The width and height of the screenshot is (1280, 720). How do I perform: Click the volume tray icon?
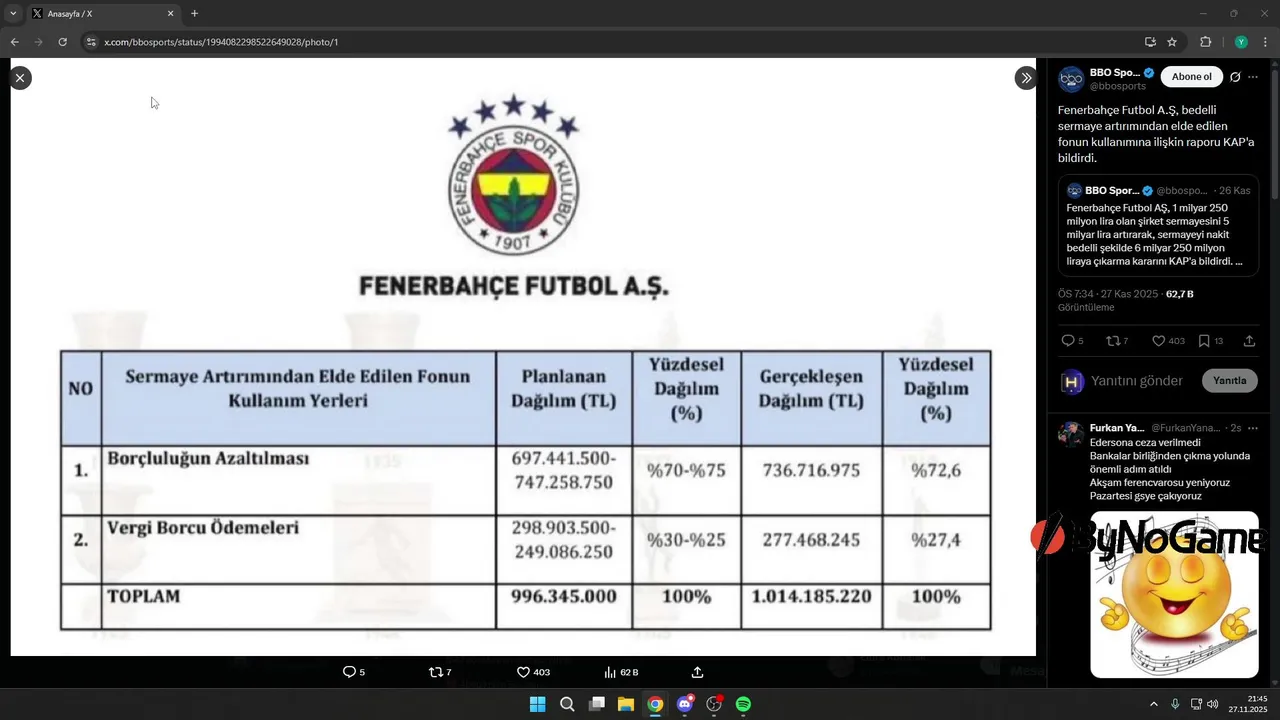[1212, 704]
